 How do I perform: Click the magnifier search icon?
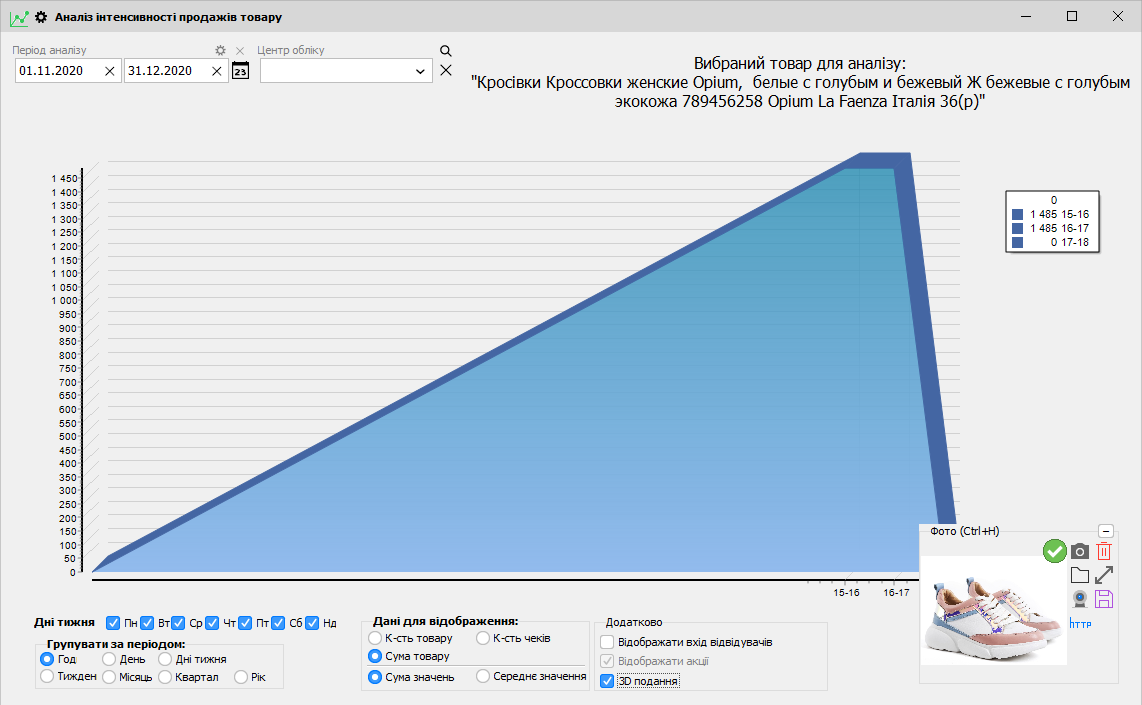click(x=446, y=51)
